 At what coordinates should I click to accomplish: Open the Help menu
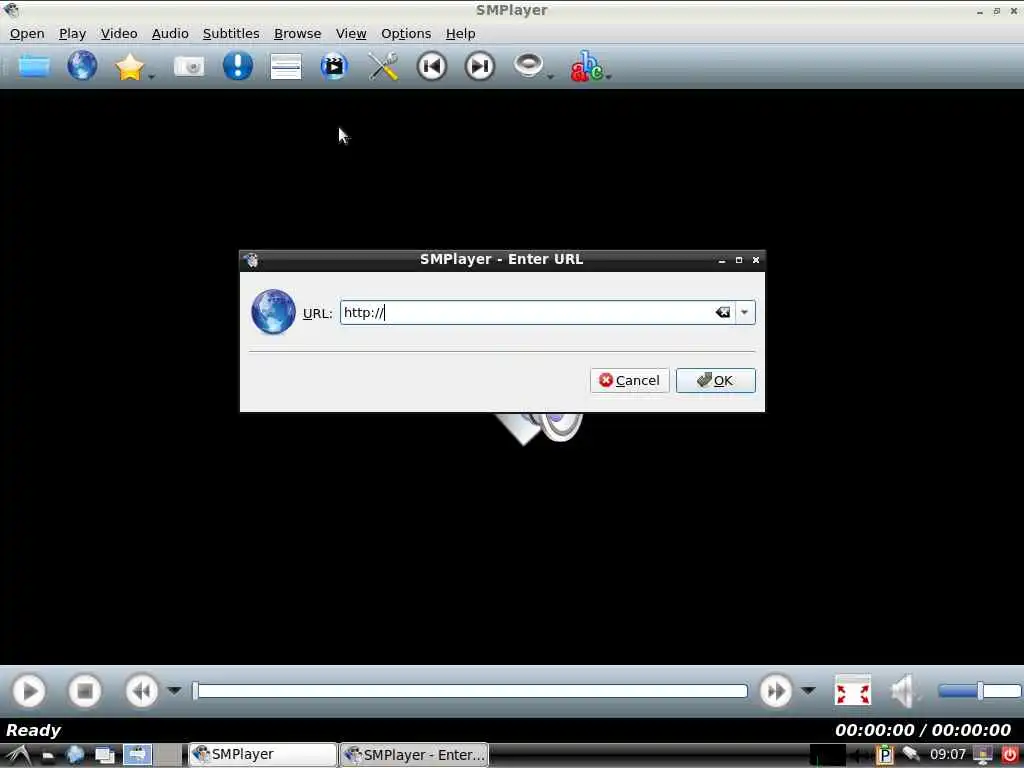460,34
